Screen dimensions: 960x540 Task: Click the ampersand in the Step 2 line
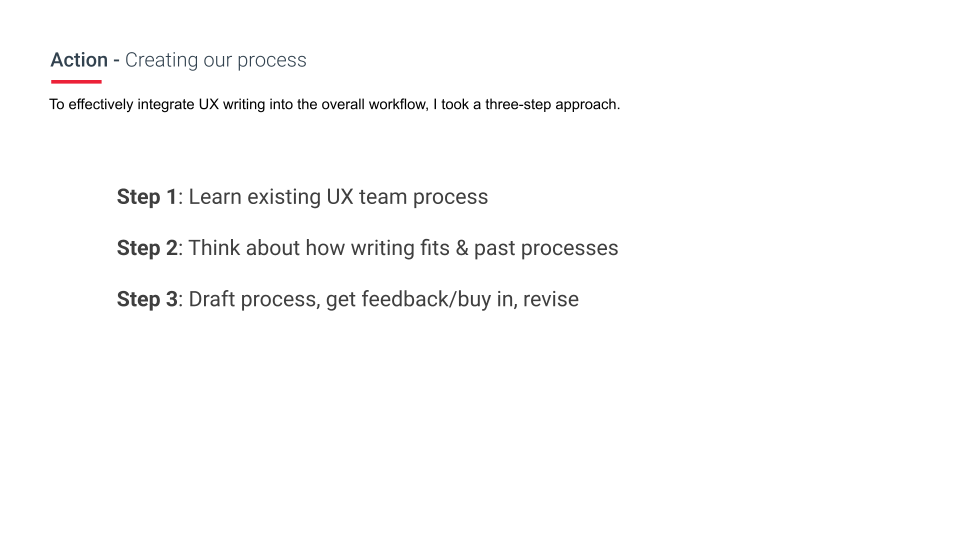coord(461,248)
